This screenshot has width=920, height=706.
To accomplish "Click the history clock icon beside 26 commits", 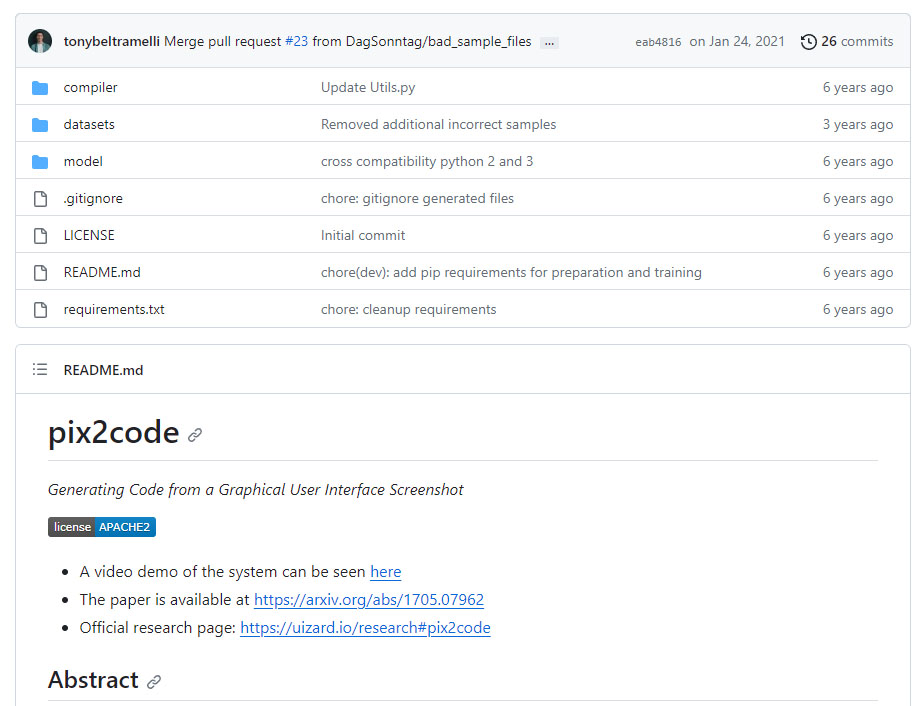I will (x=808, y=41).
